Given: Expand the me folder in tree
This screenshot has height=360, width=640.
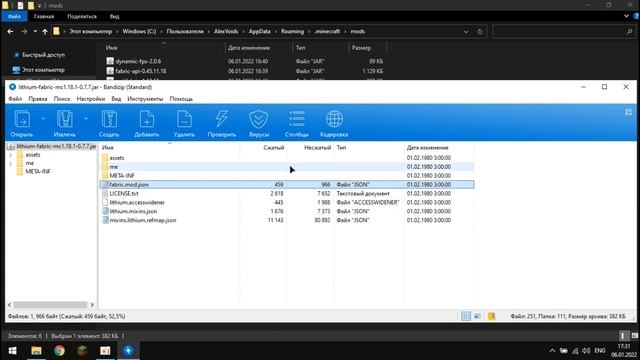Looking at the screenshot, I should 10,163.
